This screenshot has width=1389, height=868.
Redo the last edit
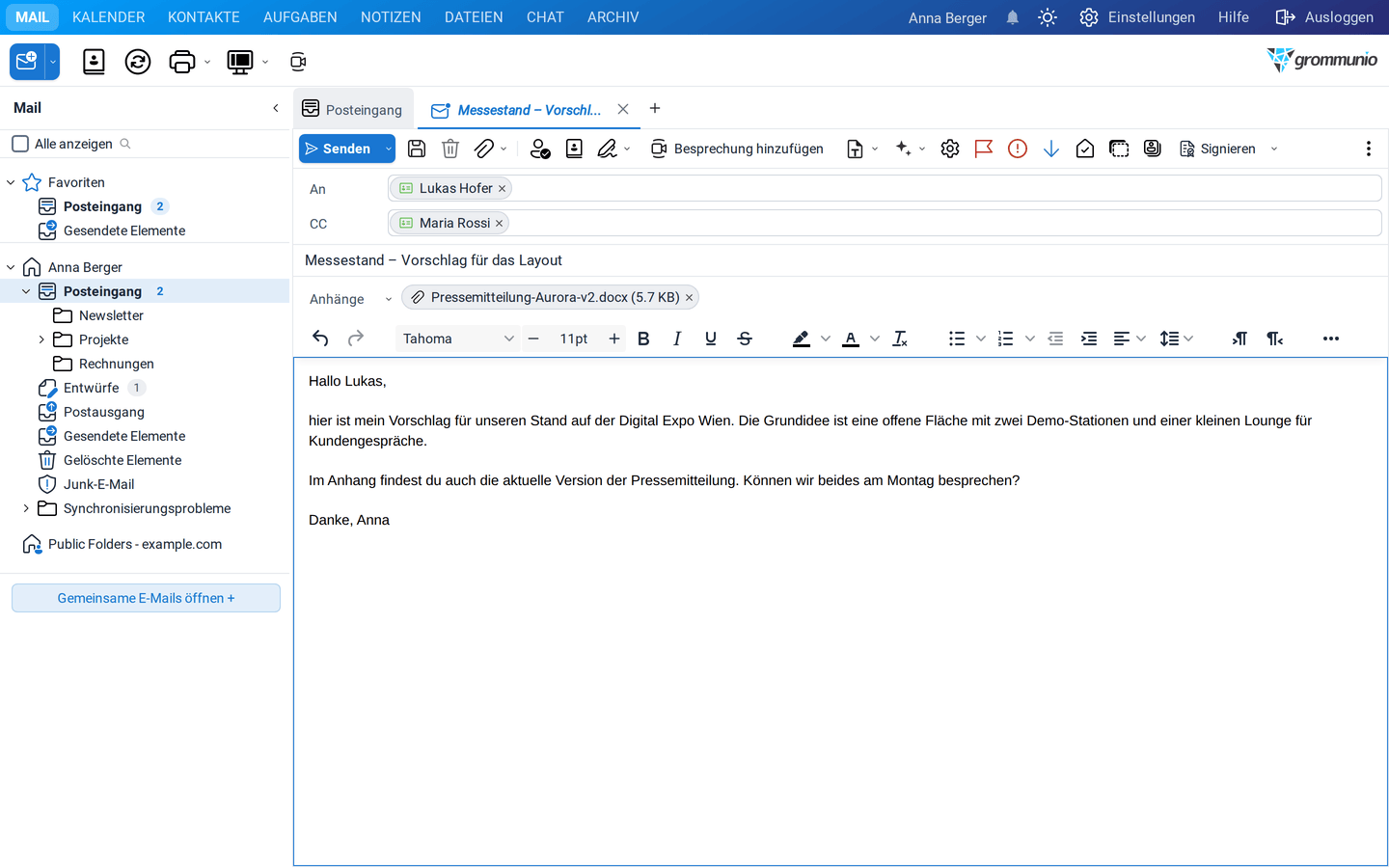pyautogui.click(x=356, y=339)
